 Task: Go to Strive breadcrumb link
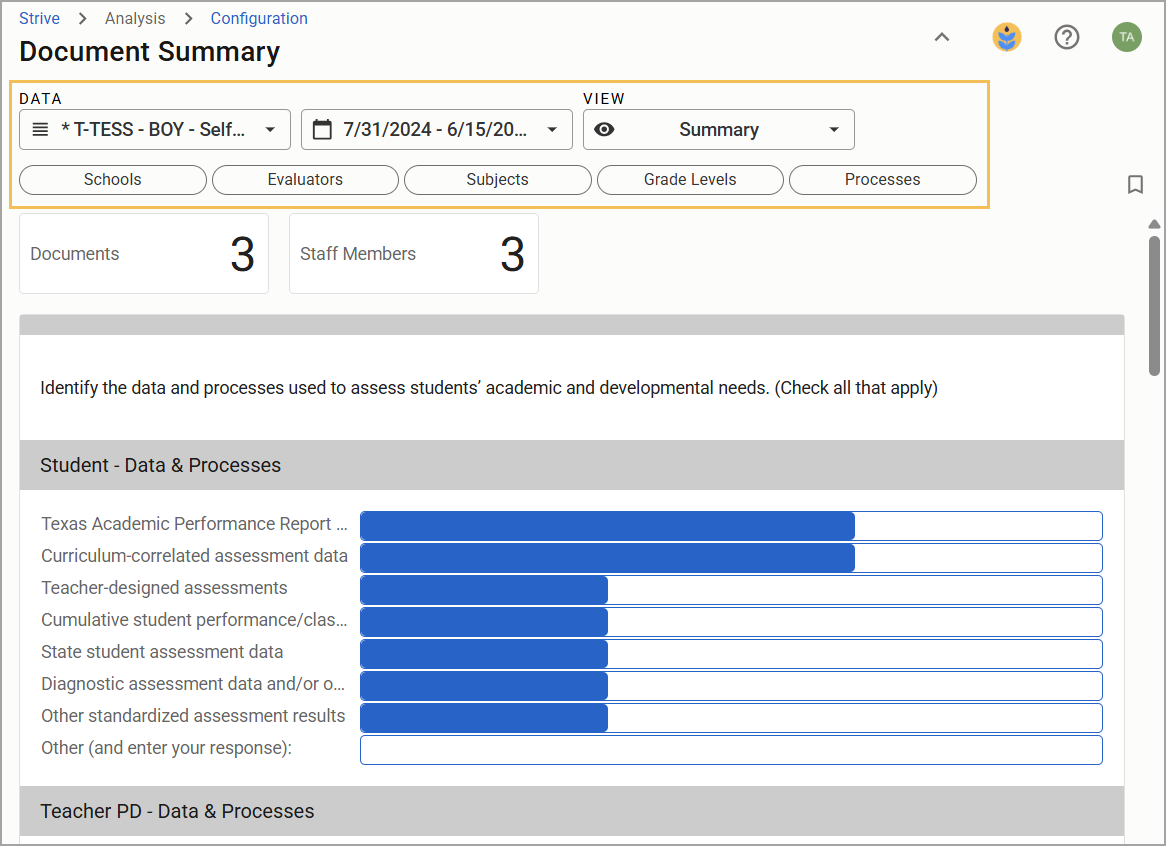39,19
